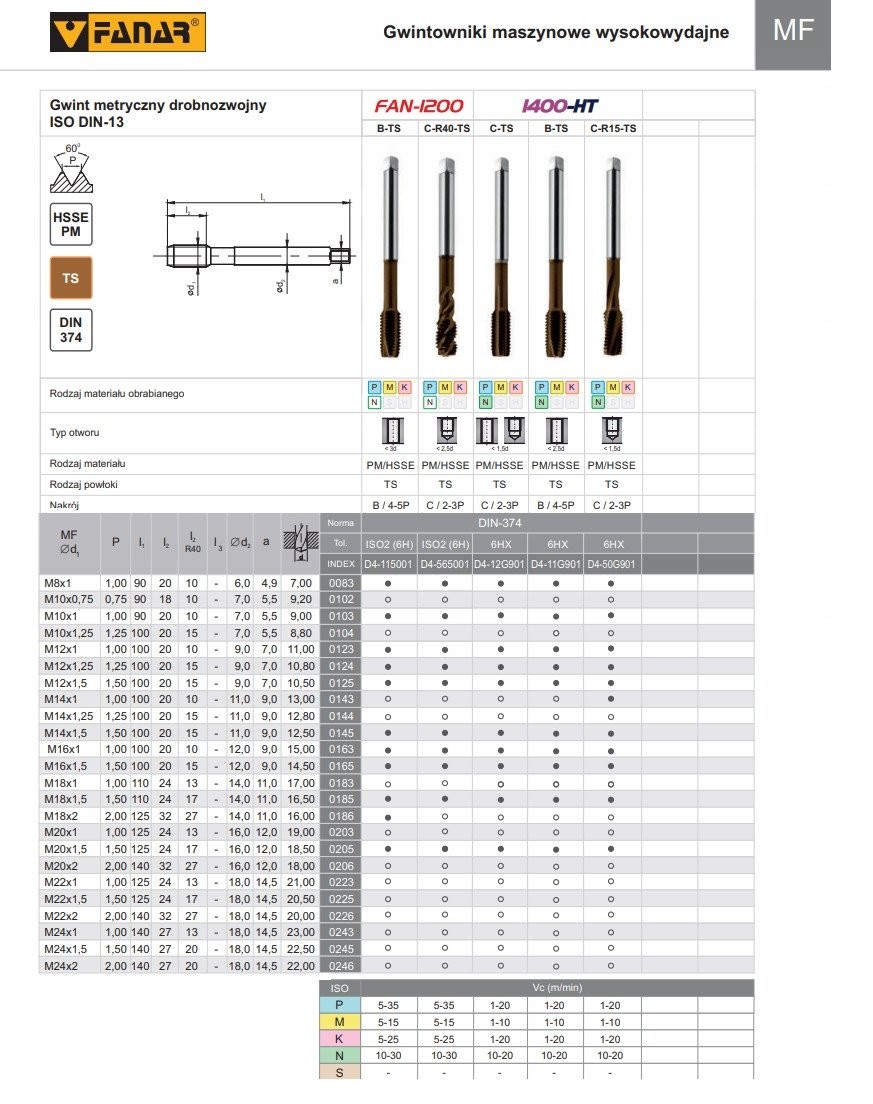Click the D4-565001 index header
Image resolution: width=873 pixels, height=1104 pixels.
[445, 564]
